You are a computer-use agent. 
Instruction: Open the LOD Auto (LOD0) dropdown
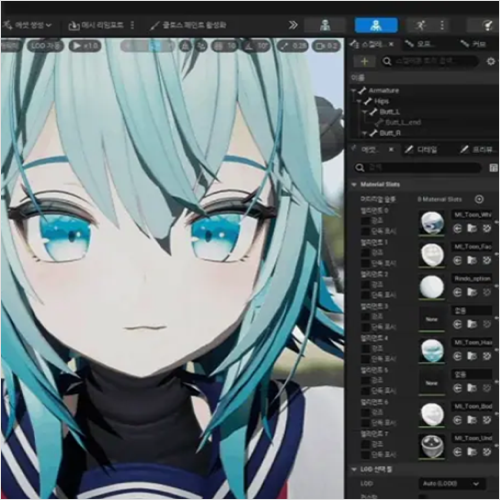coord(451,484)
